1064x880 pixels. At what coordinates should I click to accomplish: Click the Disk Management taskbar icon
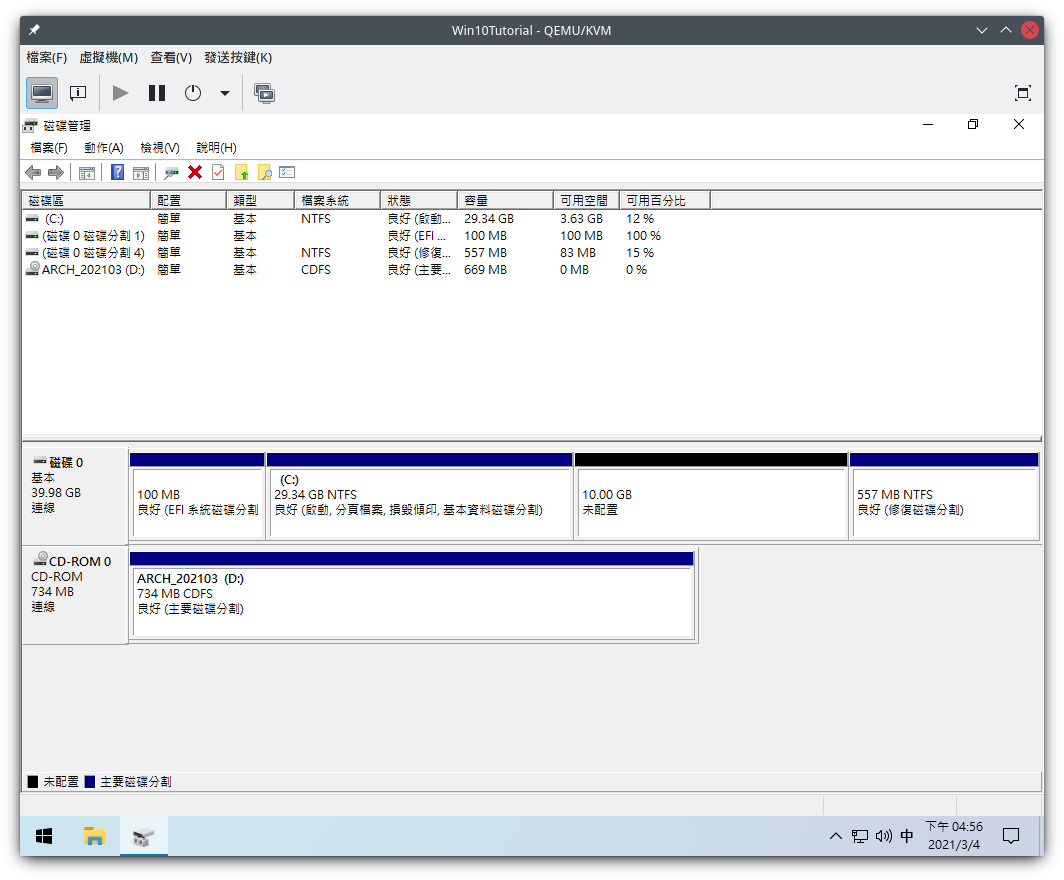(144, 836)
